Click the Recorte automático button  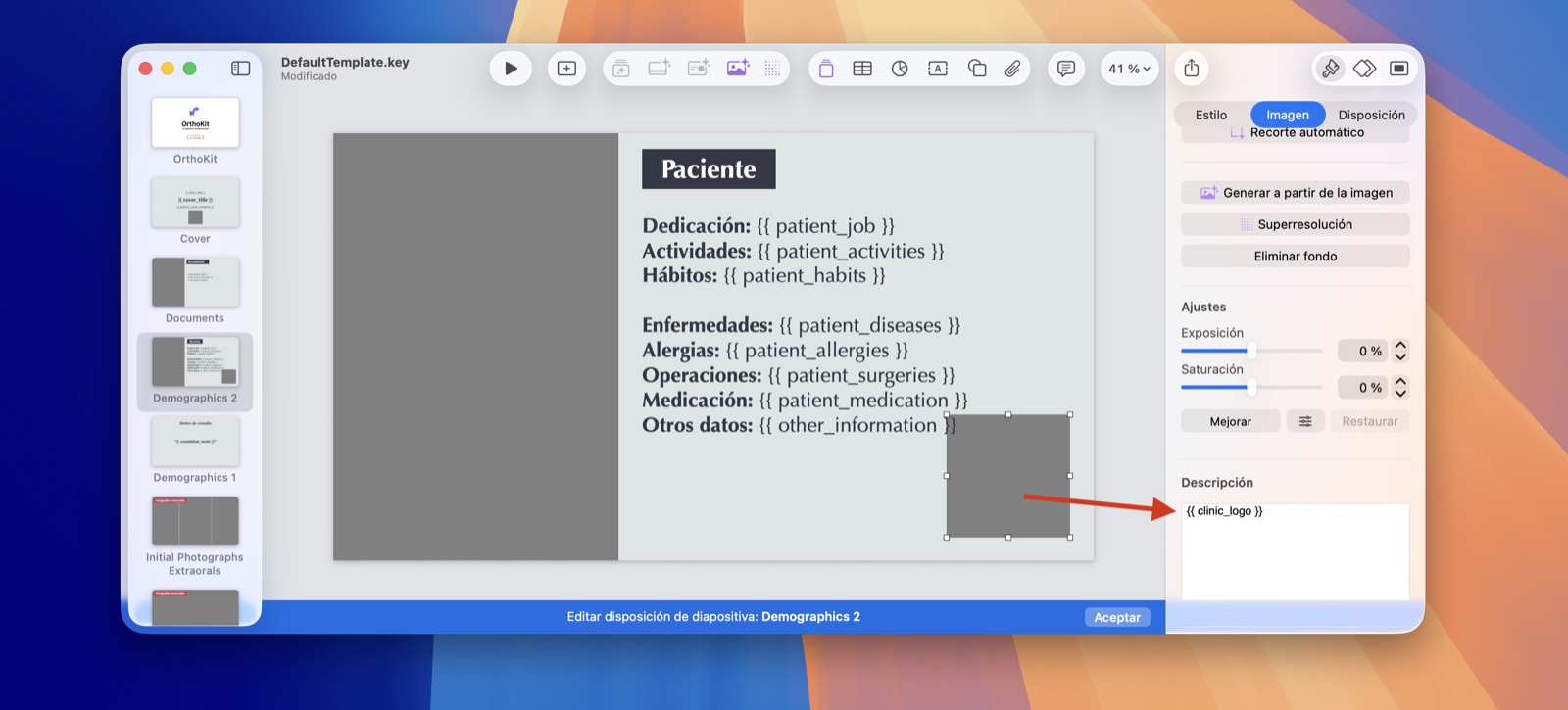click(1296, 133)
